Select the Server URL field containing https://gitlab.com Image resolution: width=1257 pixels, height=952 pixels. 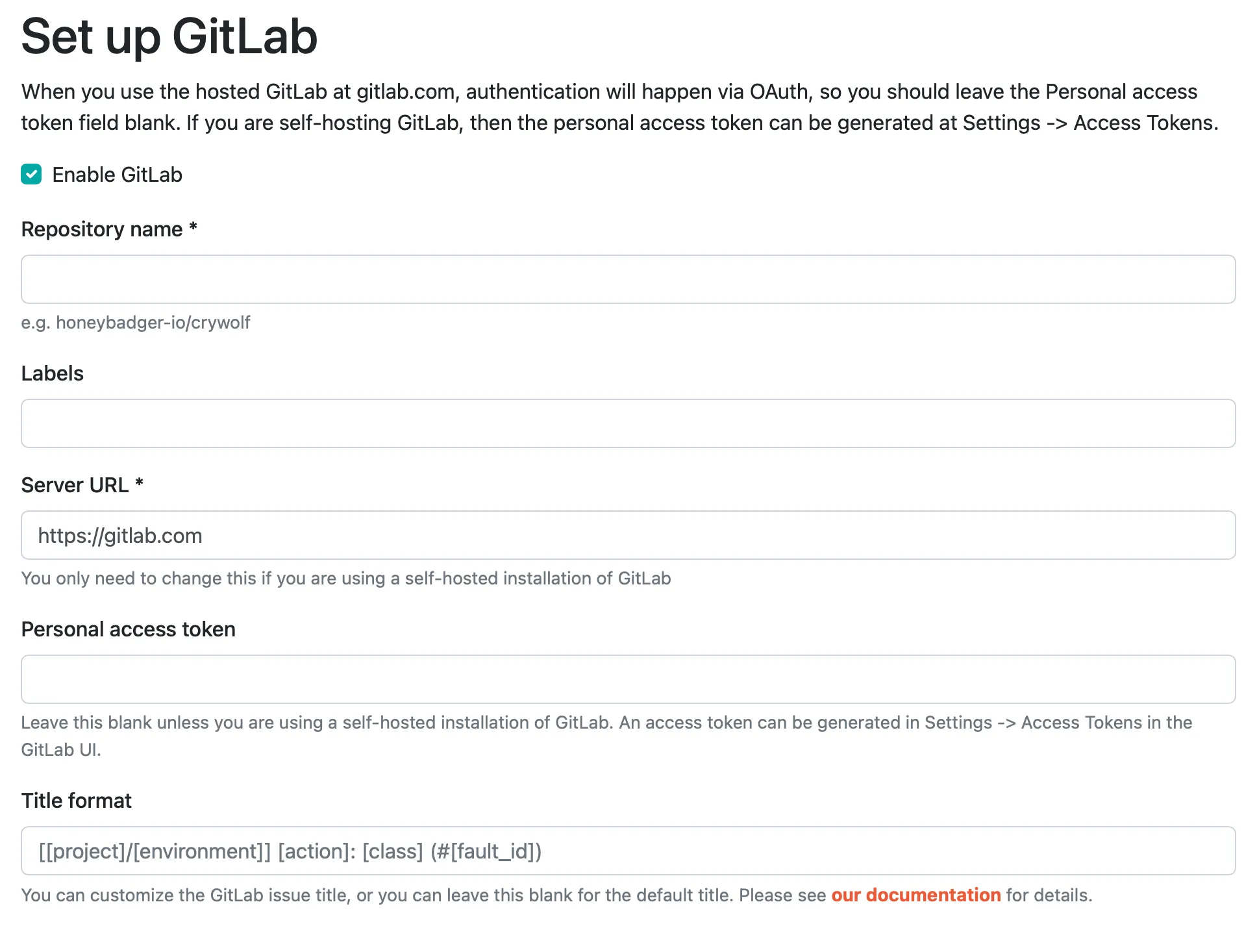pyautogui.click(x=628, y=535)
